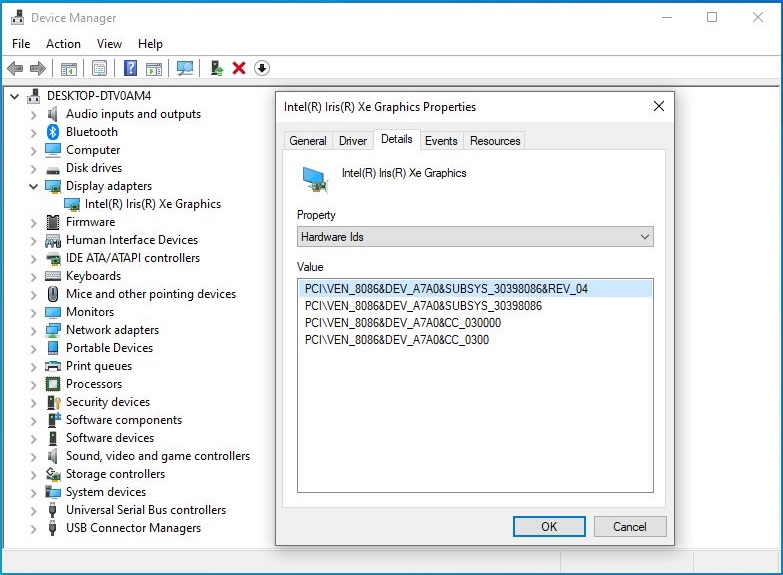Switch to the Events tab
Viewport: 783px width, 575px height.
441,141
